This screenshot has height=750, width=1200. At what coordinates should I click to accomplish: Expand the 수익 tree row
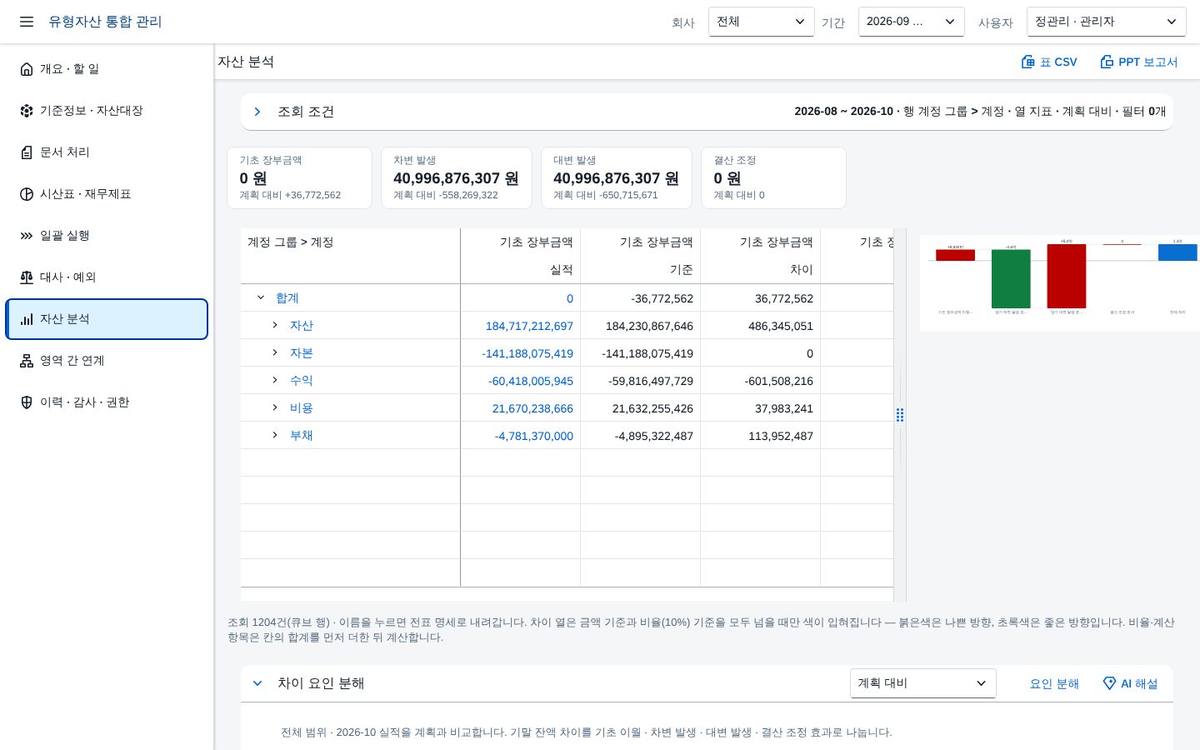[275, 380]
